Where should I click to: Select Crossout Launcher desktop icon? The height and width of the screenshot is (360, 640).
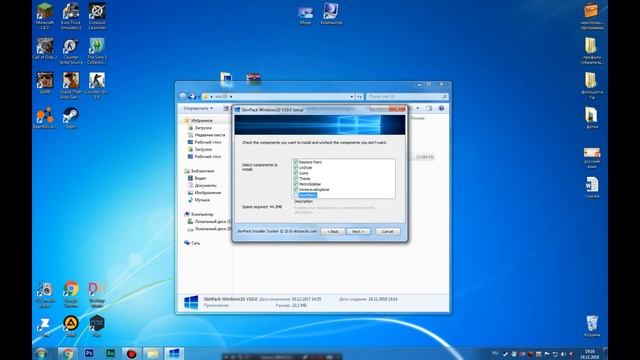pos(97,16)
